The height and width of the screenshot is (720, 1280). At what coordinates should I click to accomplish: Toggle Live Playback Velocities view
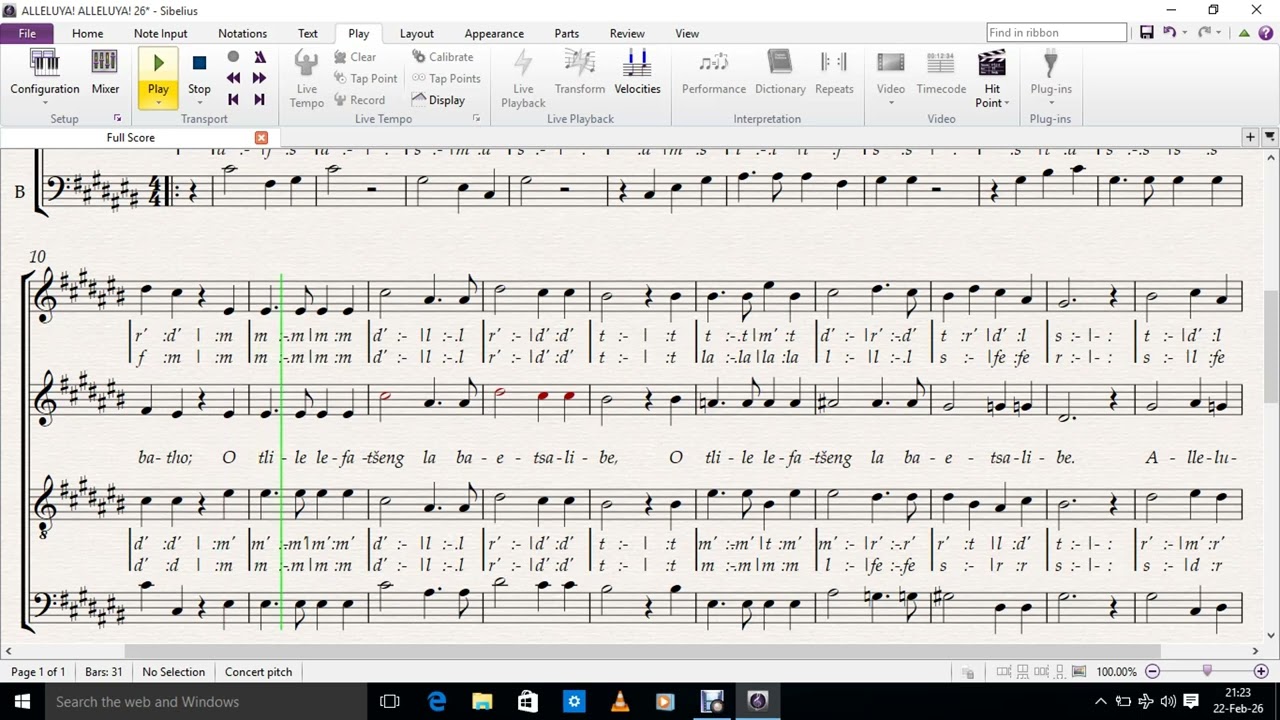pyautogui.click(x=637, y=73)
